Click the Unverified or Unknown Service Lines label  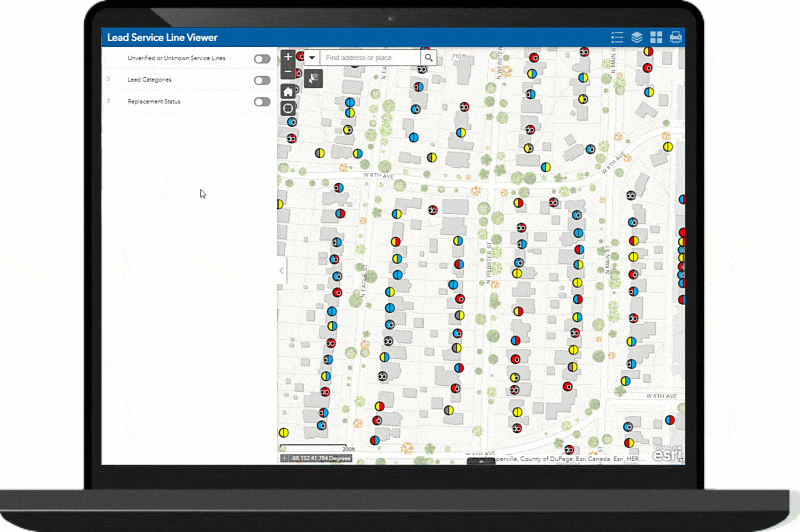[x=176, y=58]
